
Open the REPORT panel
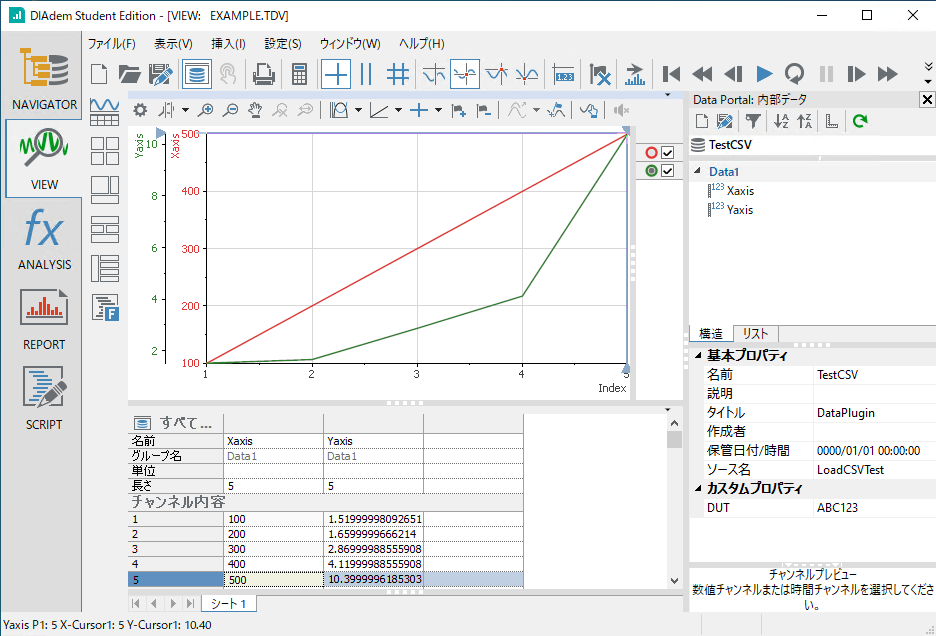44,319
